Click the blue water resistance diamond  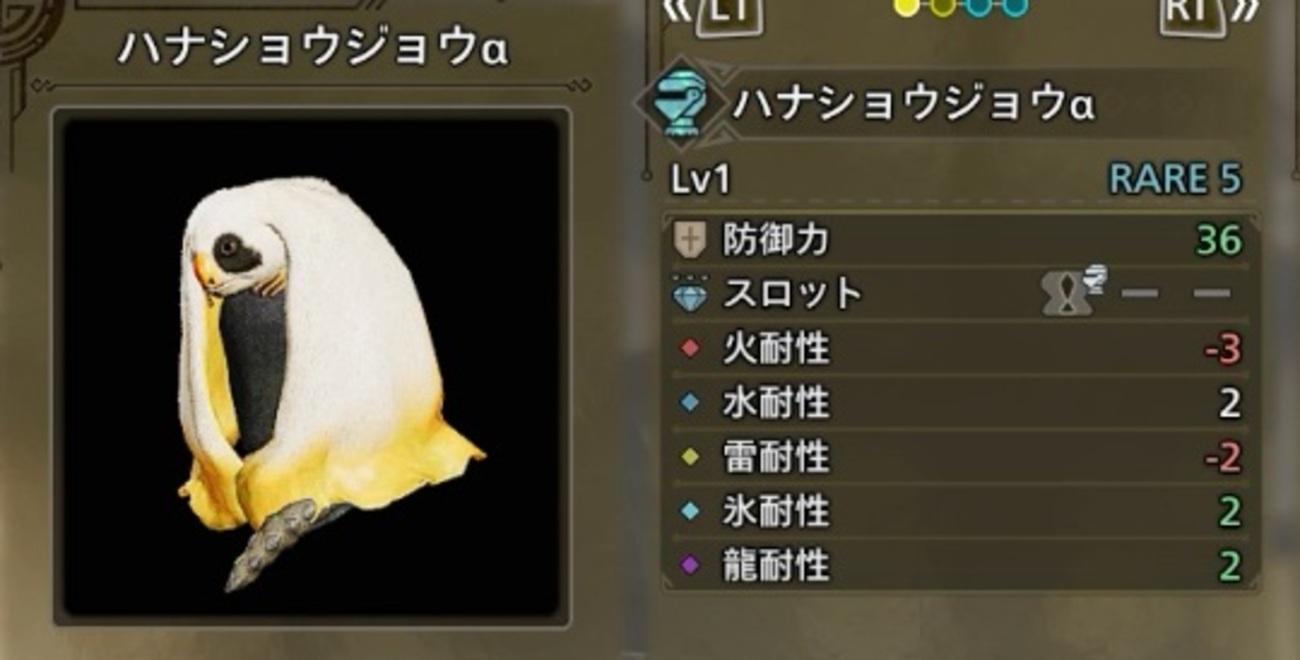point(689,404)
